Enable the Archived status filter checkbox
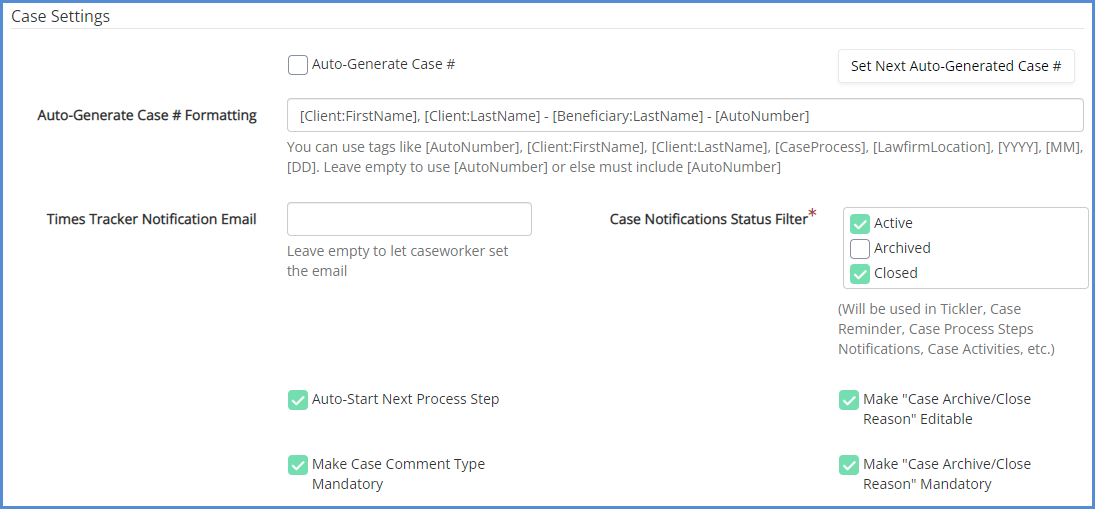 860,249
